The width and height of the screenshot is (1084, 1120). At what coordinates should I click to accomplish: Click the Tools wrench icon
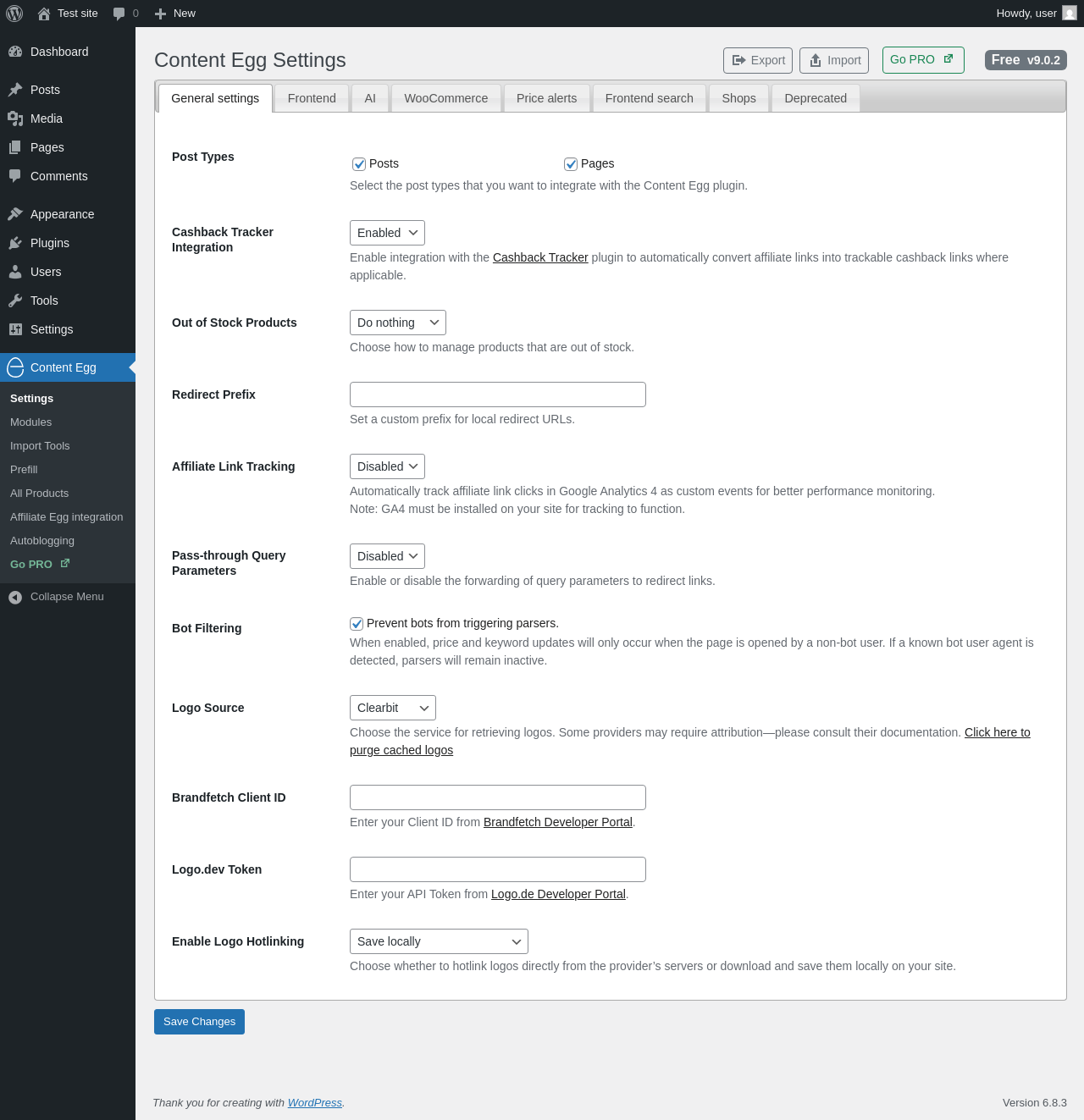(15, 301)
